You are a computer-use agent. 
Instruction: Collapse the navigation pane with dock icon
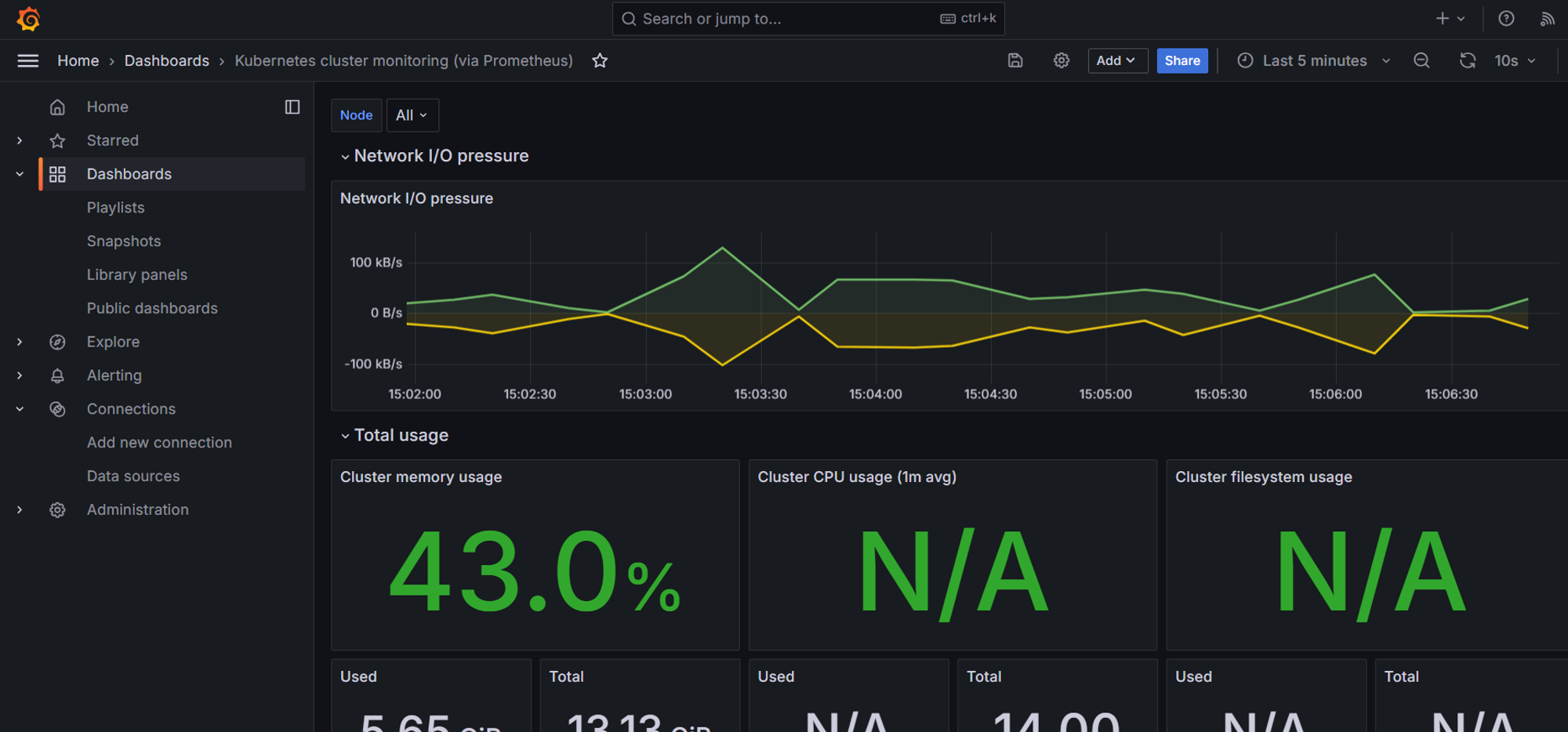coord(292,107)
